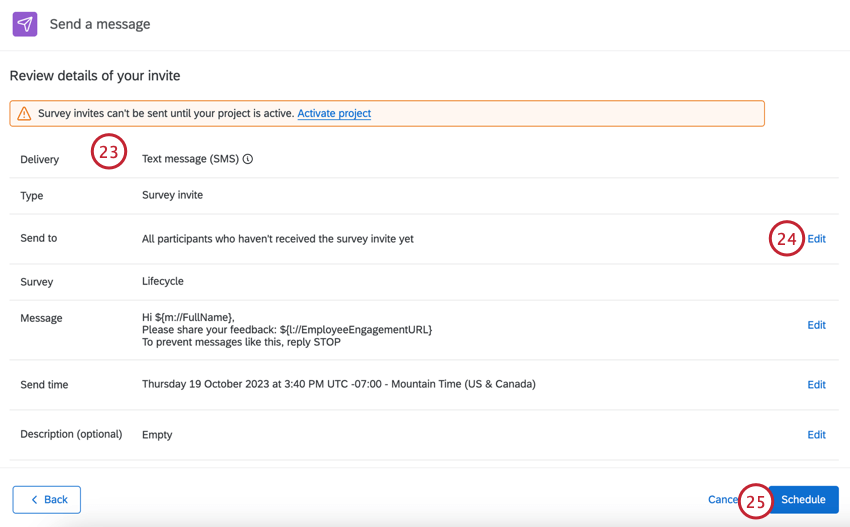Edit the optional Description

[x=816, y=435]
